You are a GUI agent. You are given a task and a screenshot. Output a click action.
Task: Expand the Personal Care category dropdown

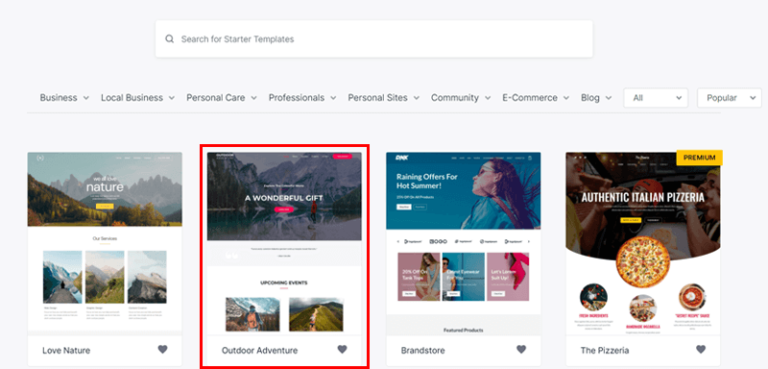click(221, 98)
